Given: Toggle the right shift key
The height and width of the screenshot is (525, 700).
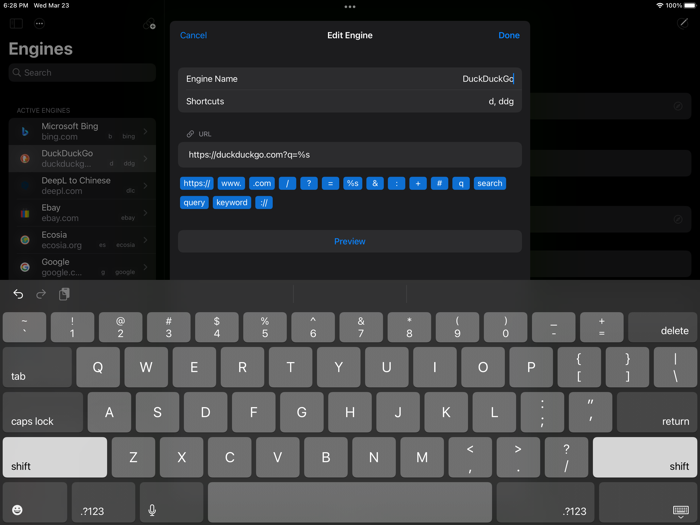Looking at the screenshot, I should (x=645, y=457).
